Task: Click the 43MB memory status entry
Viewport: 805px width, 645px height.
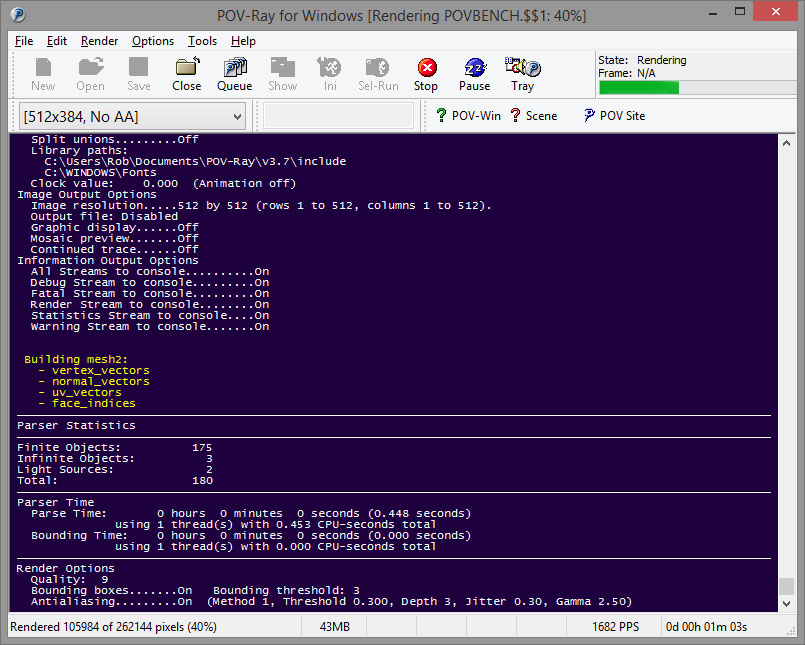Action: click(x=334, y=627)
